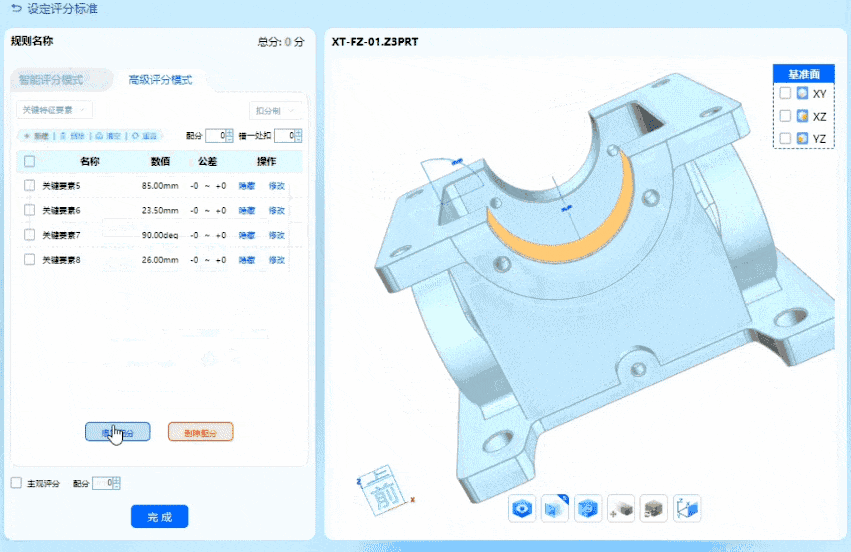Click the 23.50mm value cell
851x552 pixels.
click(x=160, y=210)
